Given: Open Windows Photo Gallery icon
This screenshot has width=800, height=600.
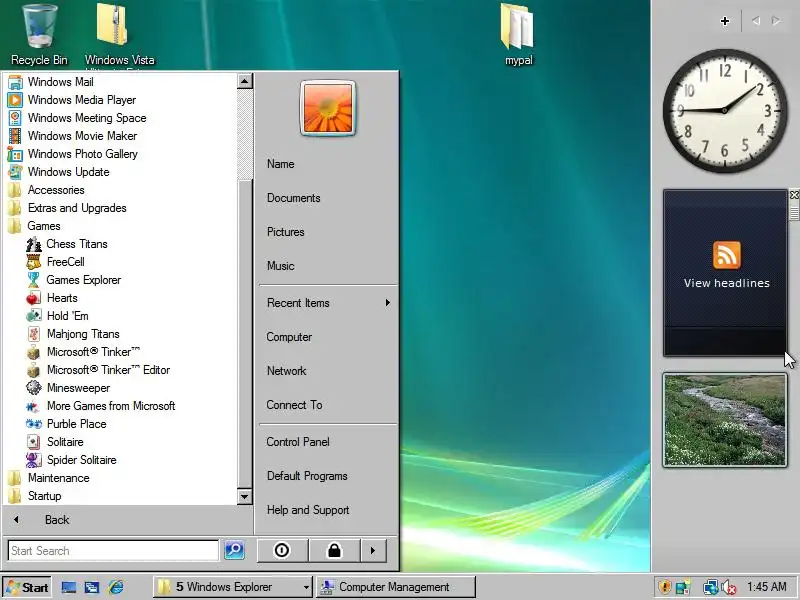Looking at the screenshot, I should (x=15, y=154).
